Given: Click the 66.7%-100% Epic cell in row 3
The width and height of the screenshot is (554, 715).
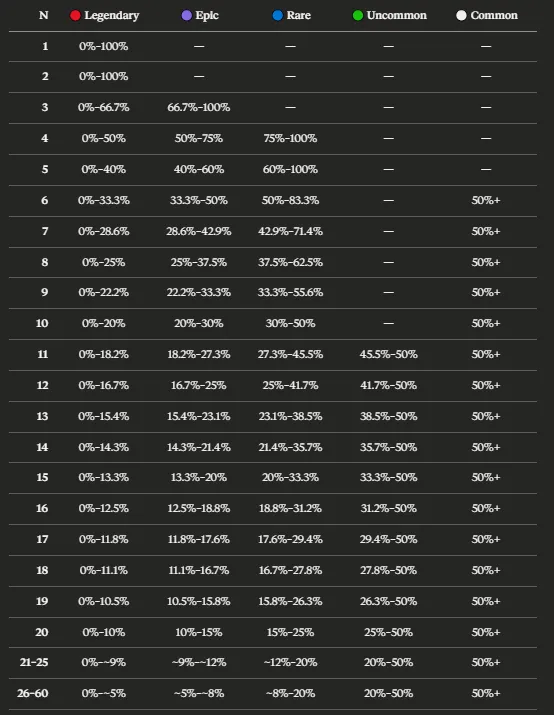Looking at the screenshot, I should pyautogui.click(x=199, y=107).
